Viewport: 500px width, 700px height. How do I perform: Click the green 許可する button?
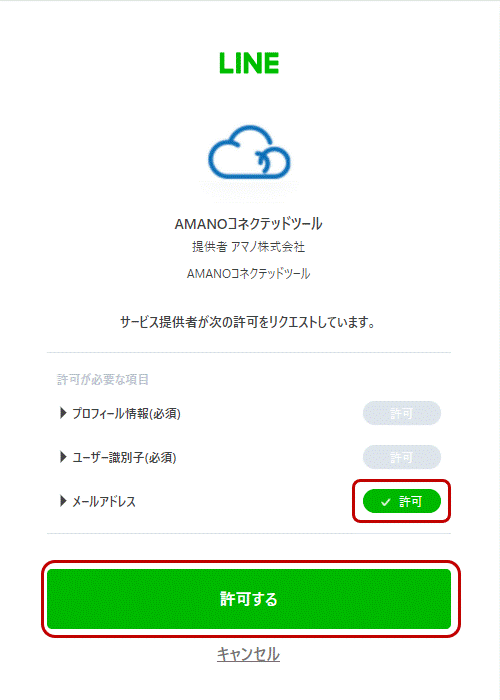click(249, 599)
